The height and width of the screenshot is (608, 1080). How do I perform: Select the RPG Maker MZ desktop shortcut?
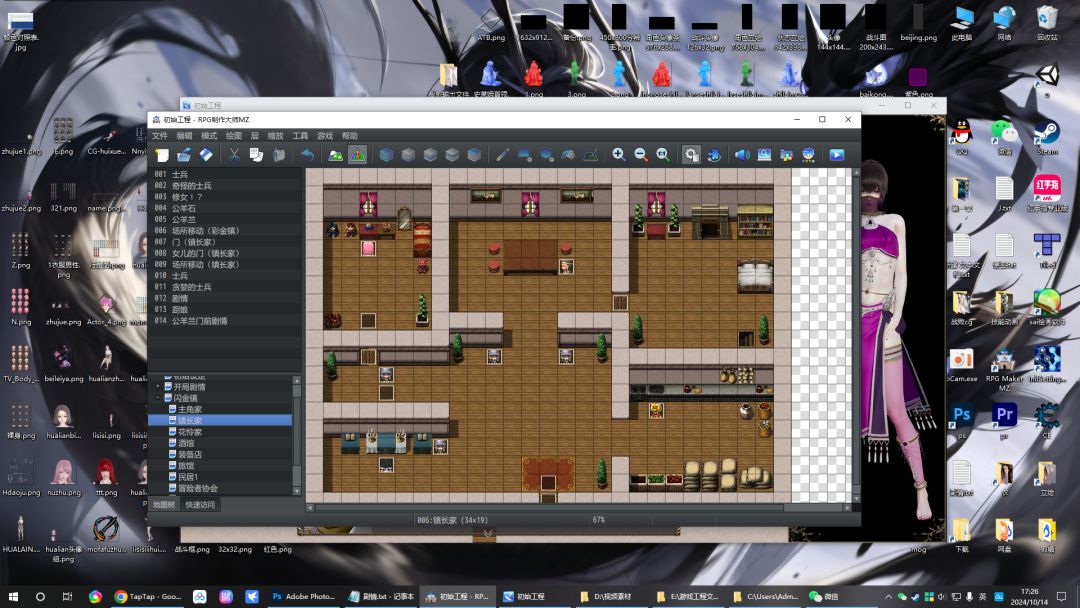pyautogui.click(x=1004, y=368)
